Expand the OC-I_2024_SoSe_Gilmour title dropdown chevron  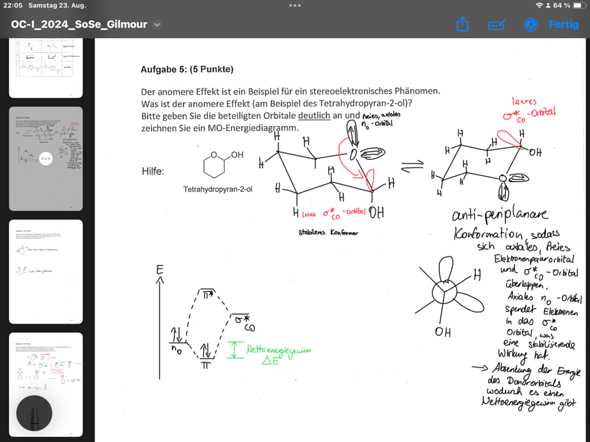(157, 25)
